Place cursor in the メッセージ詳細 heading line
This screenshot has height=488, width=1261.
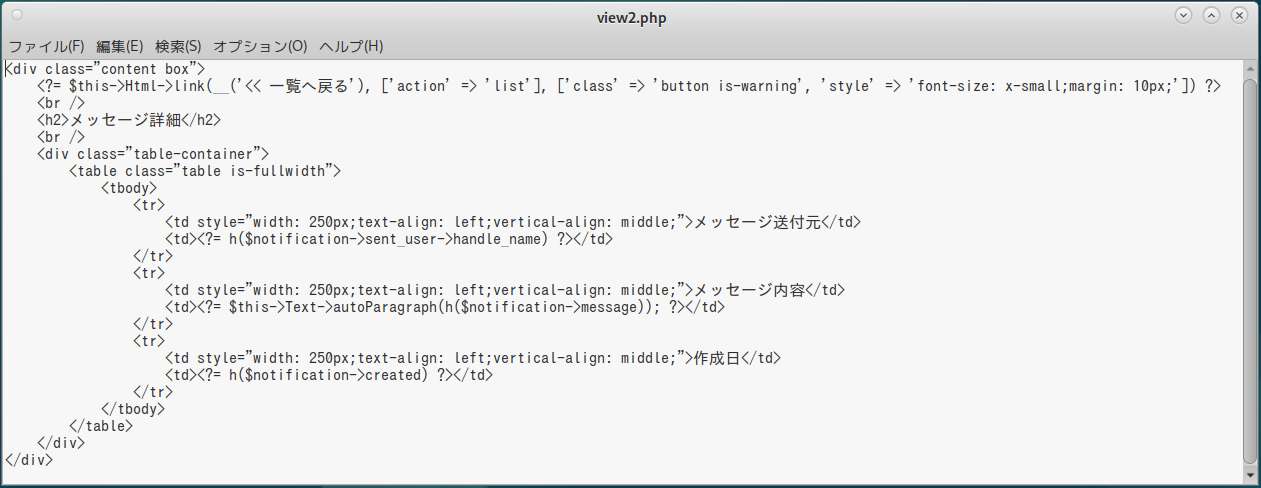[128, 120]
